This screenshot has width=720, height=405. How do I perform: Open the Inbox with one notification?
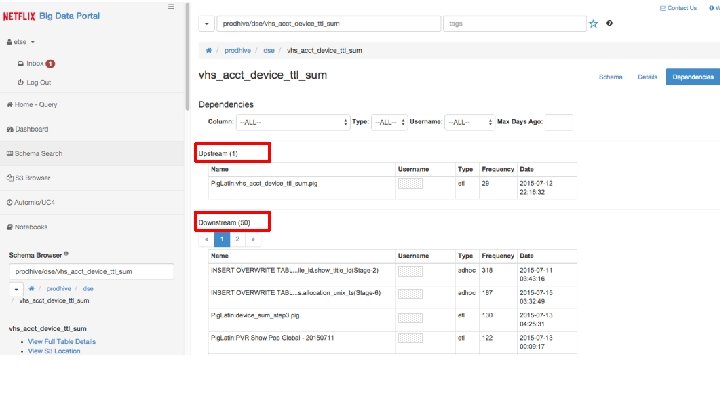(36, 63)
